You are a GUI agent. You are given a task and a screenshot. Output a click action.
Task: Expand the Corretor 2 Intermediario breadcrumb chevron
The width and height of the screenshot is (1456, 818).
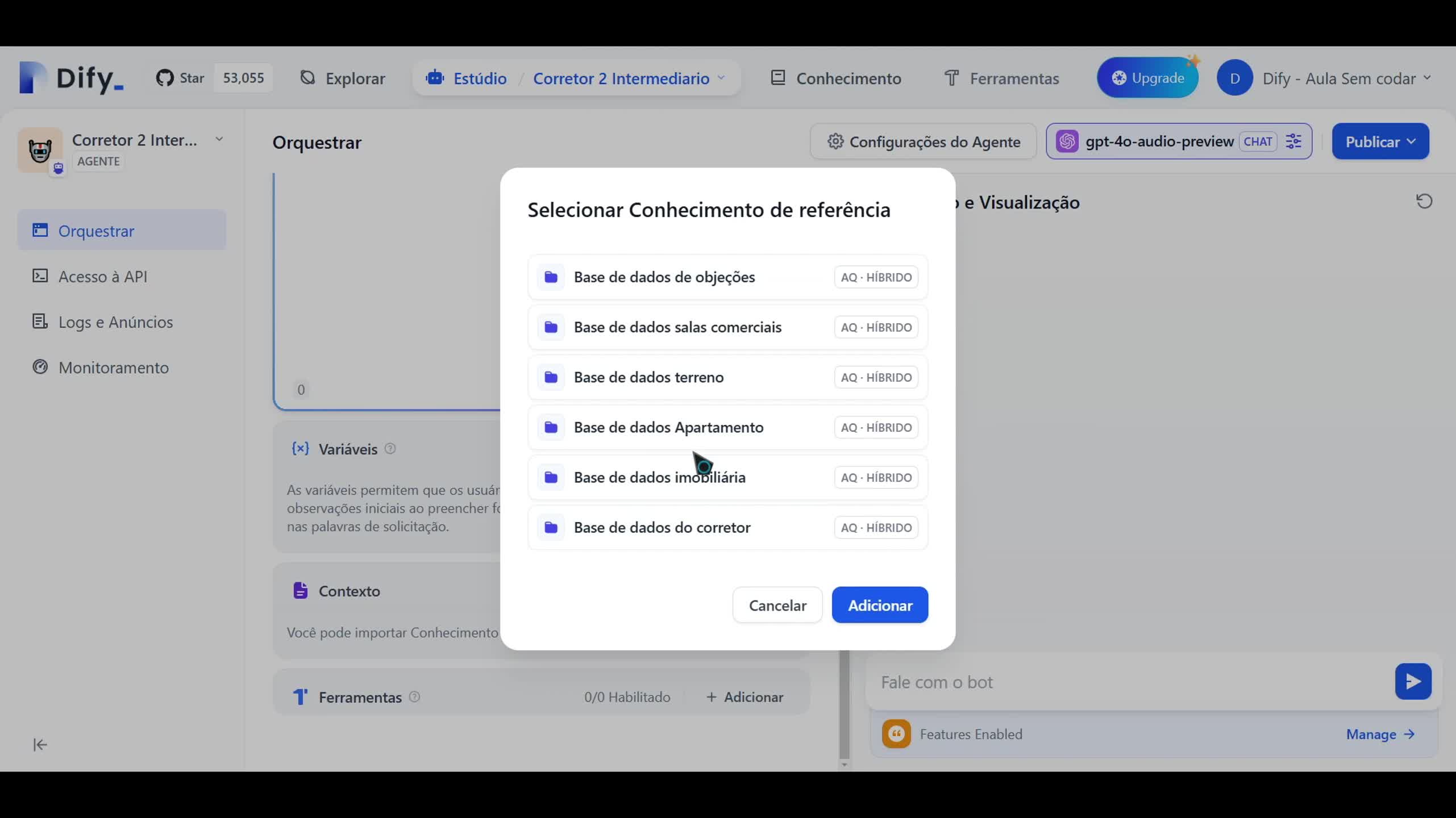(x=722, y=78)
